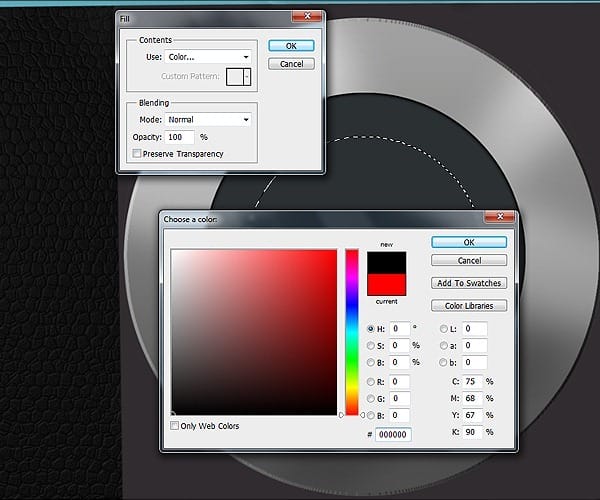The width and height of the screenshot is (600, 500).
Task: Click the S saturation value field
Action: pos(399,345)
